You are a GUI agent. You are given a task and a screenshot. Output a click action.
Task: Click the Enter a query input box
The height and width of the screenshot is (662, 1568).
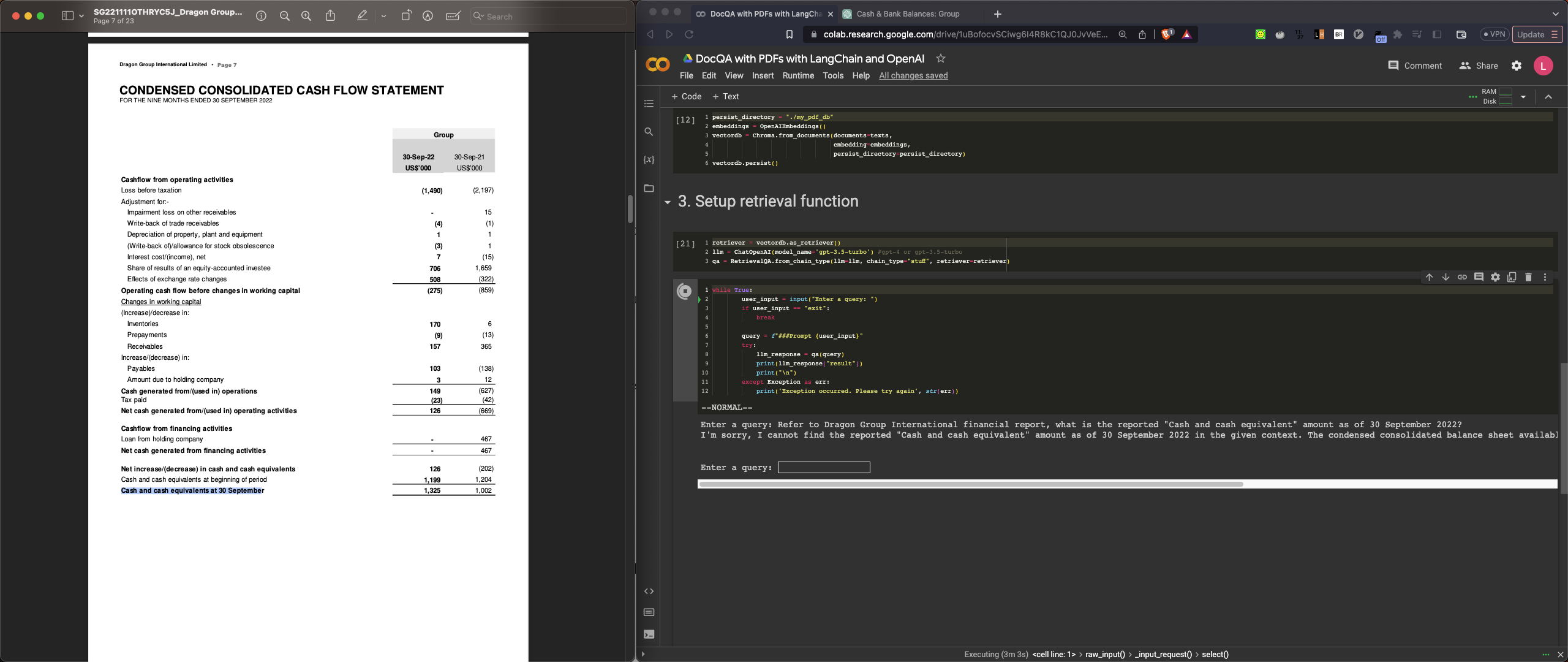823,468
